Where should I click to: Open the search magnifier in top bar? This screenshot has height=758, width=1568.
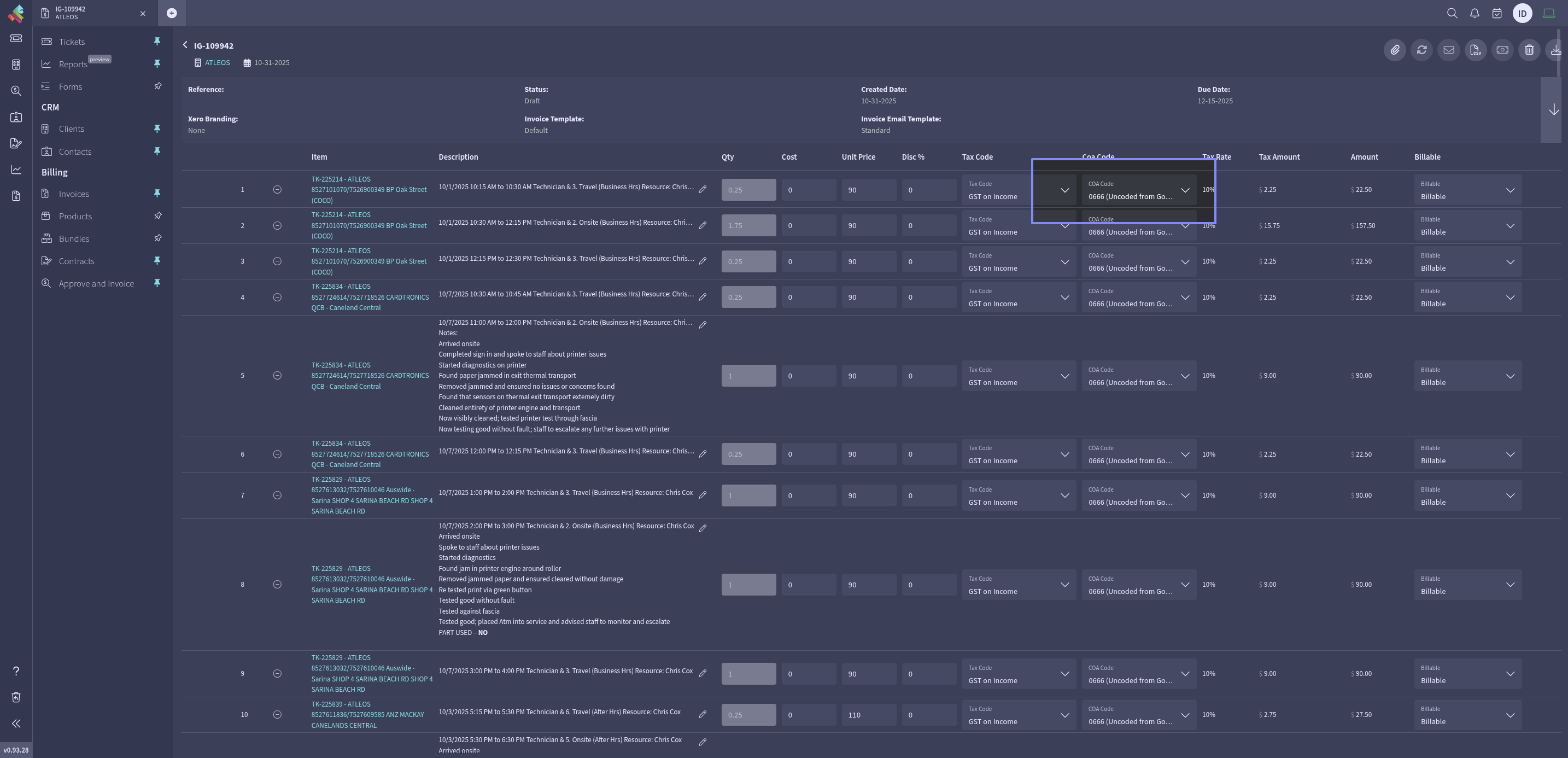point(1452,13)
